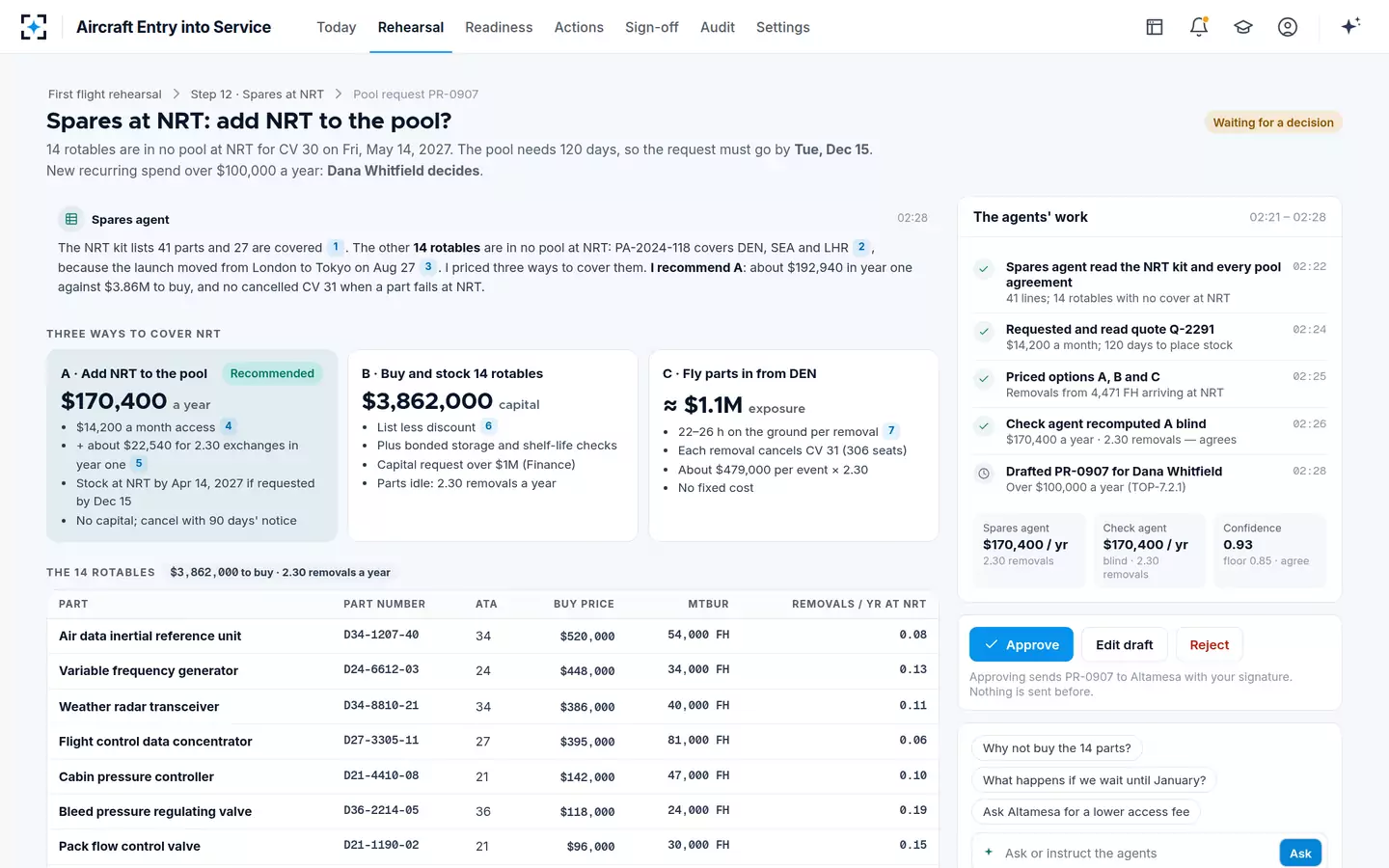Switch to the Readiness tab

(x=499, y=27)
